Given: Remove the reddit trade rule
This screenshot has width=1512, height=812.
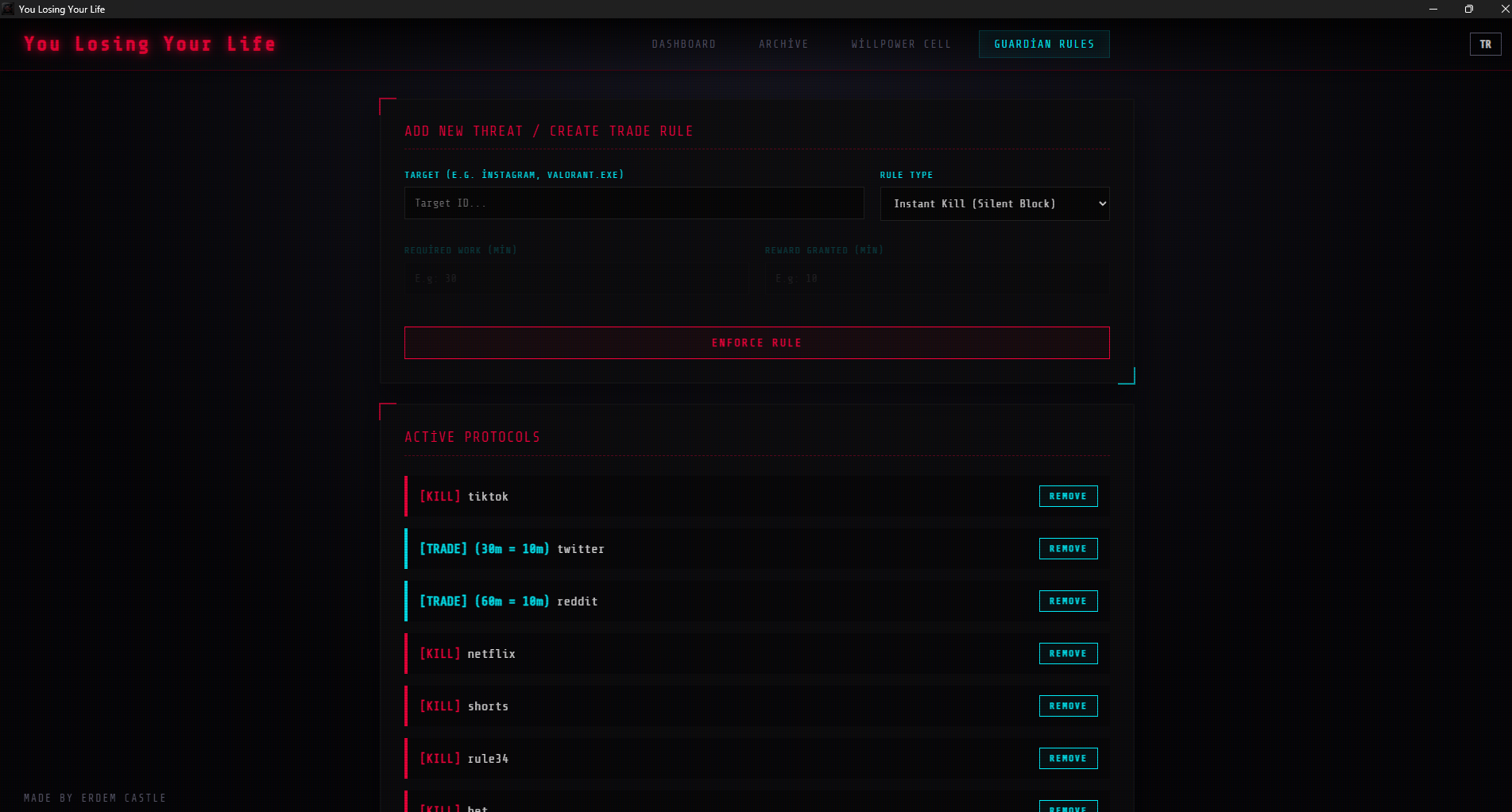Looking at the screenshot, I should (1068, 601).
